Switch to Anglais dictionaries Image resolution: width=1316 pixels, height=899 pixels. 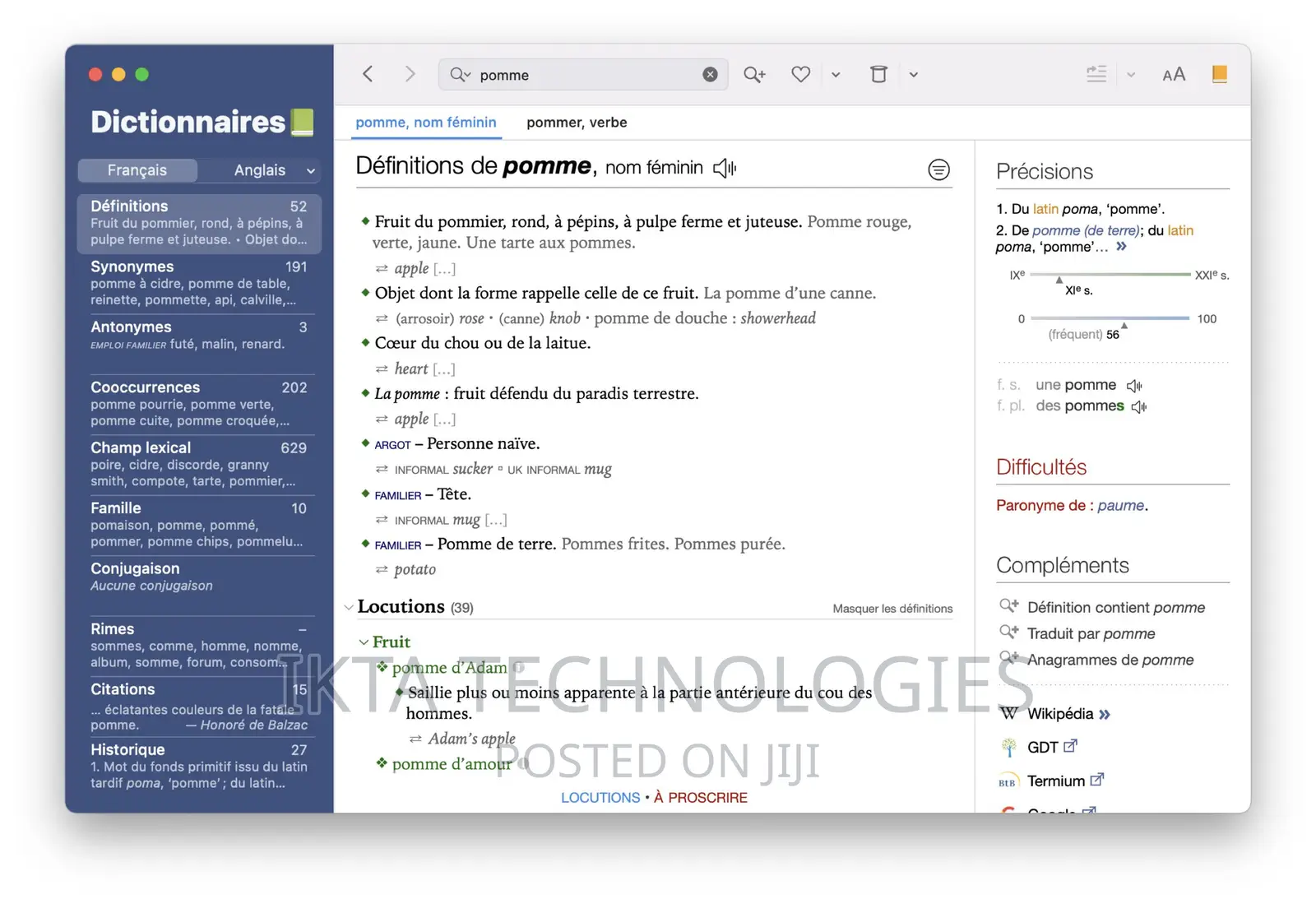(260, 170)
